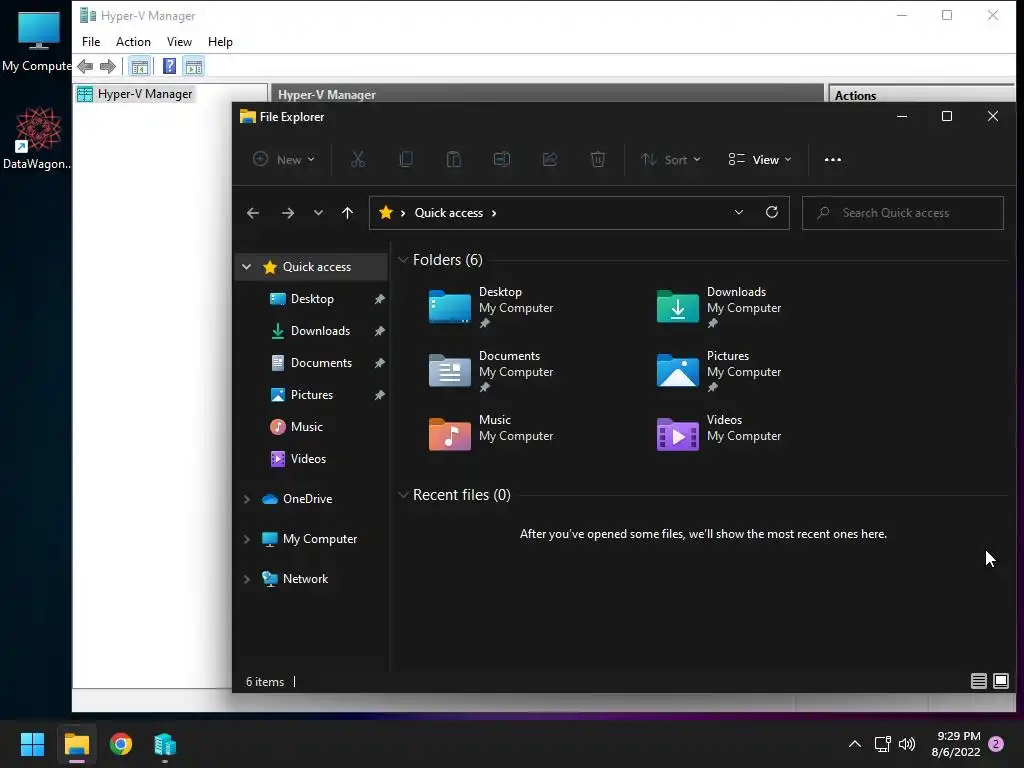Click the Share icon in File Explorer toolbar
This screenshot has width=1024, height=768.
(x=550, y=159)
